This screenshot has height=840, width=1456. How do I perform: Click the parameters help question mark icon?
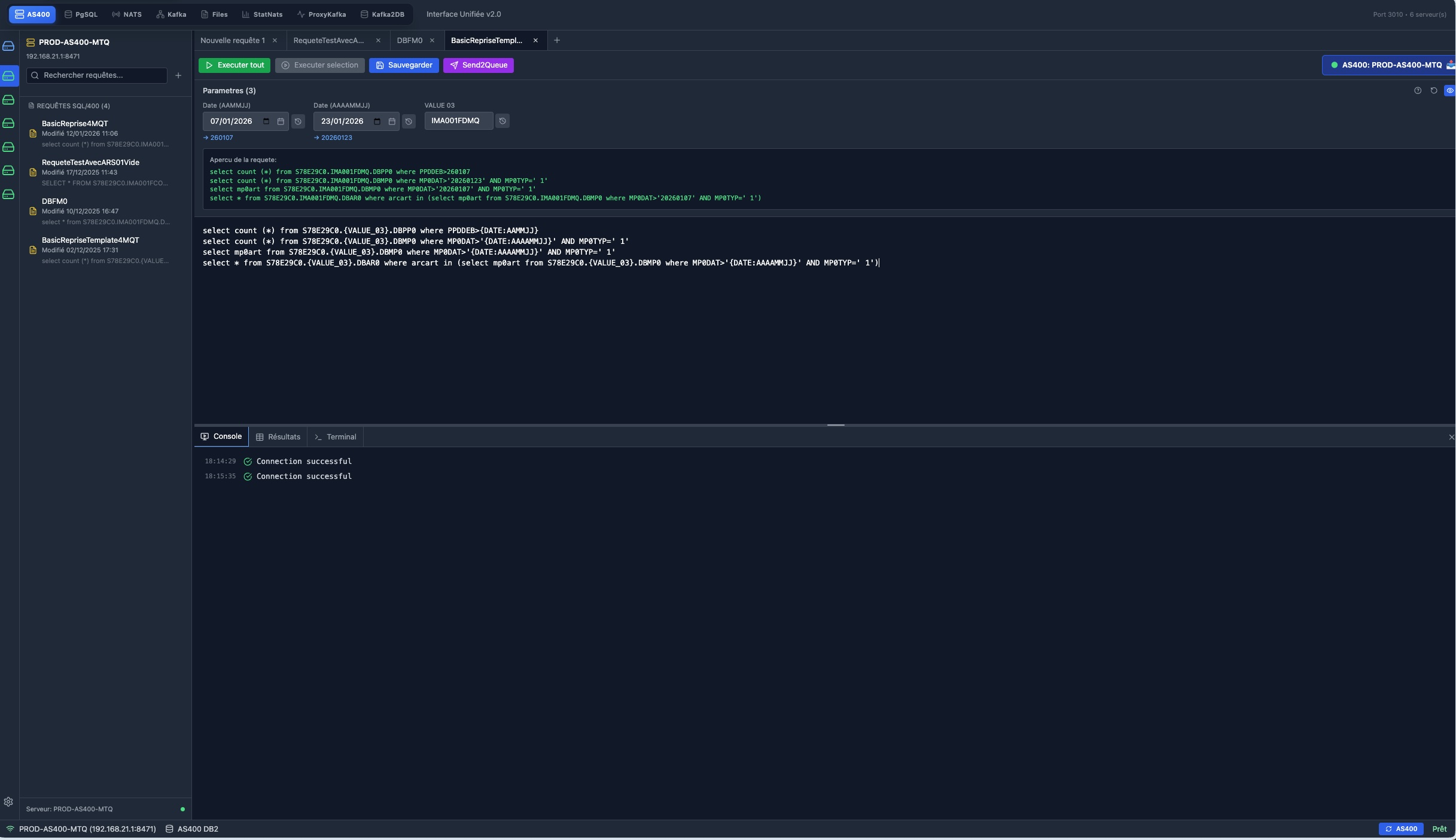[1417, 91]
